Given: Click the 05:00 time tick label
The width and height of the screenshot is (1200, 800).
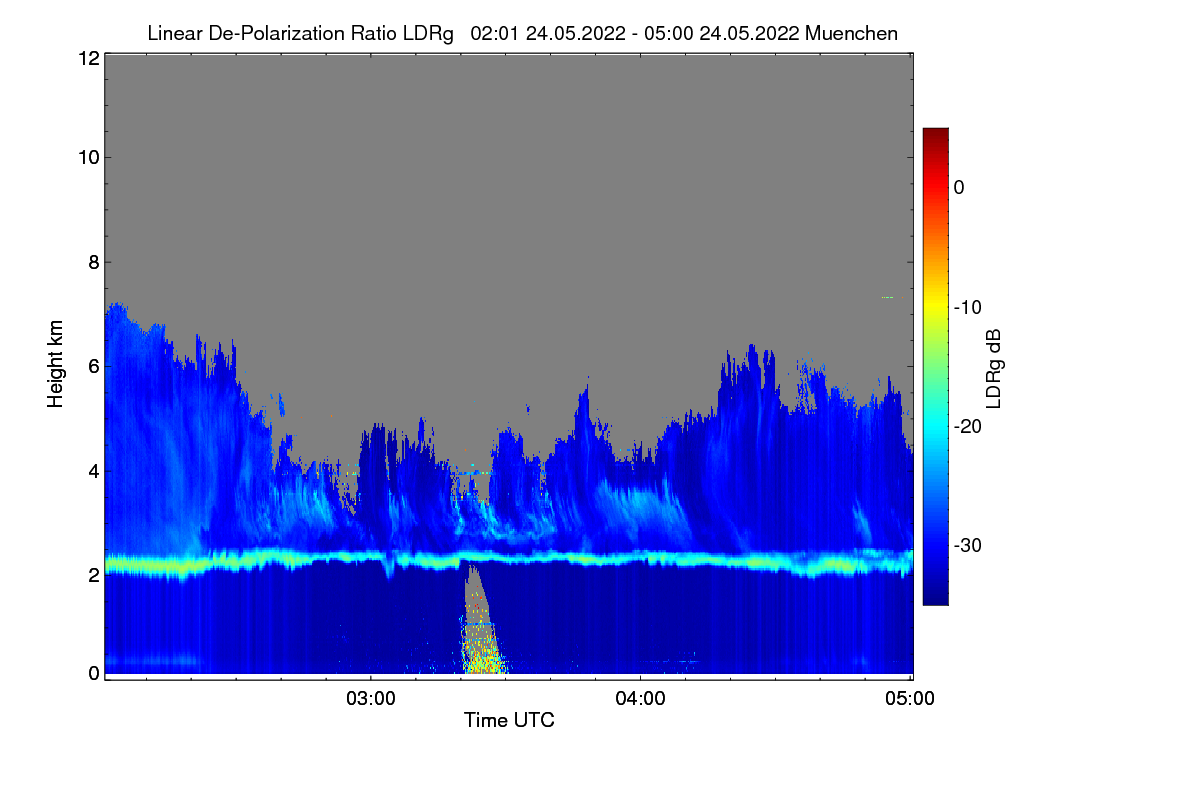Looking at the screenshot, I should coord(910,699).
